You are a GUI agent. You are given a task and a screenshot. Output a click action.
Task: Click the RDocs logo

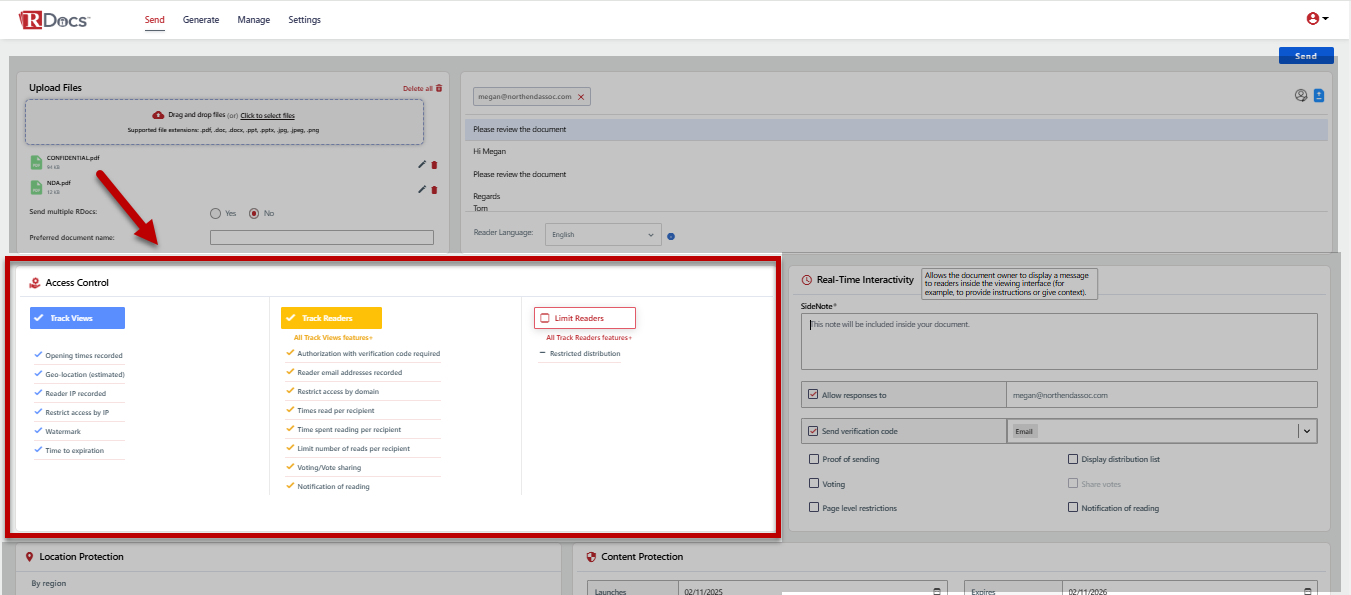(54, 19)
